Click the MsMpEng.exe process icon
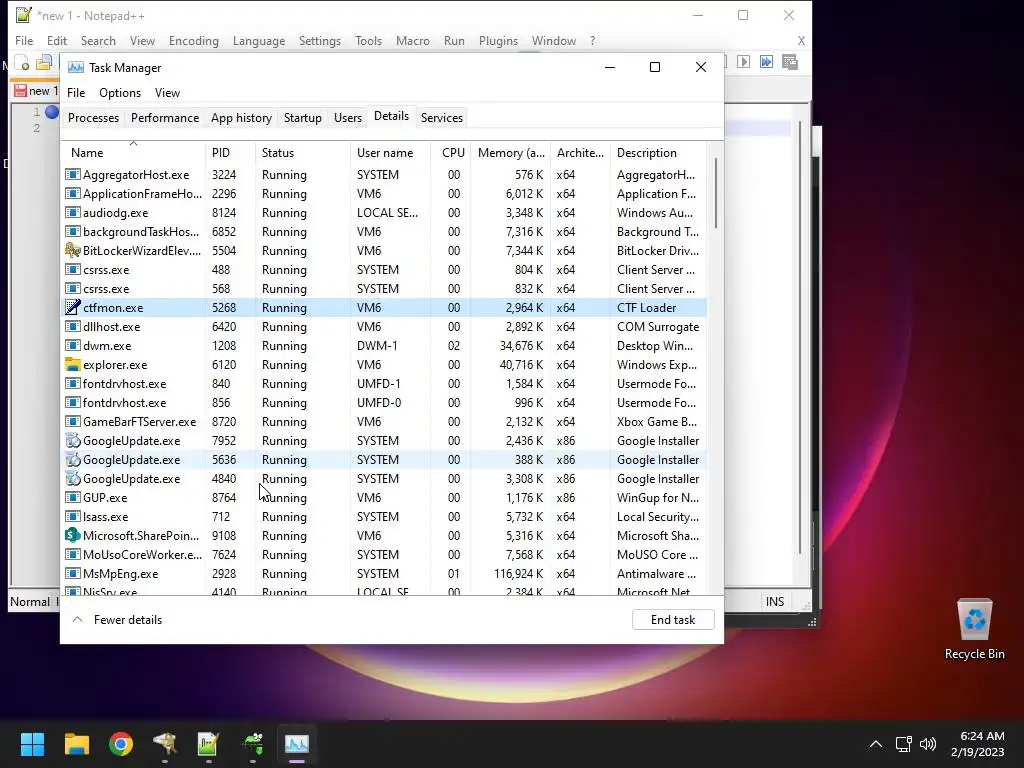 pyautogui.click(x=72, y=573)
